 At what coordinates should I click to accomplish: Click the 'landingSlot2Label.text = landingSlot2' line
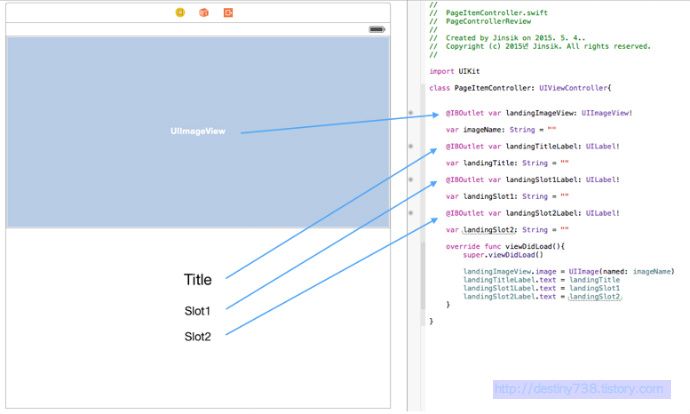[x=542, y=297]
